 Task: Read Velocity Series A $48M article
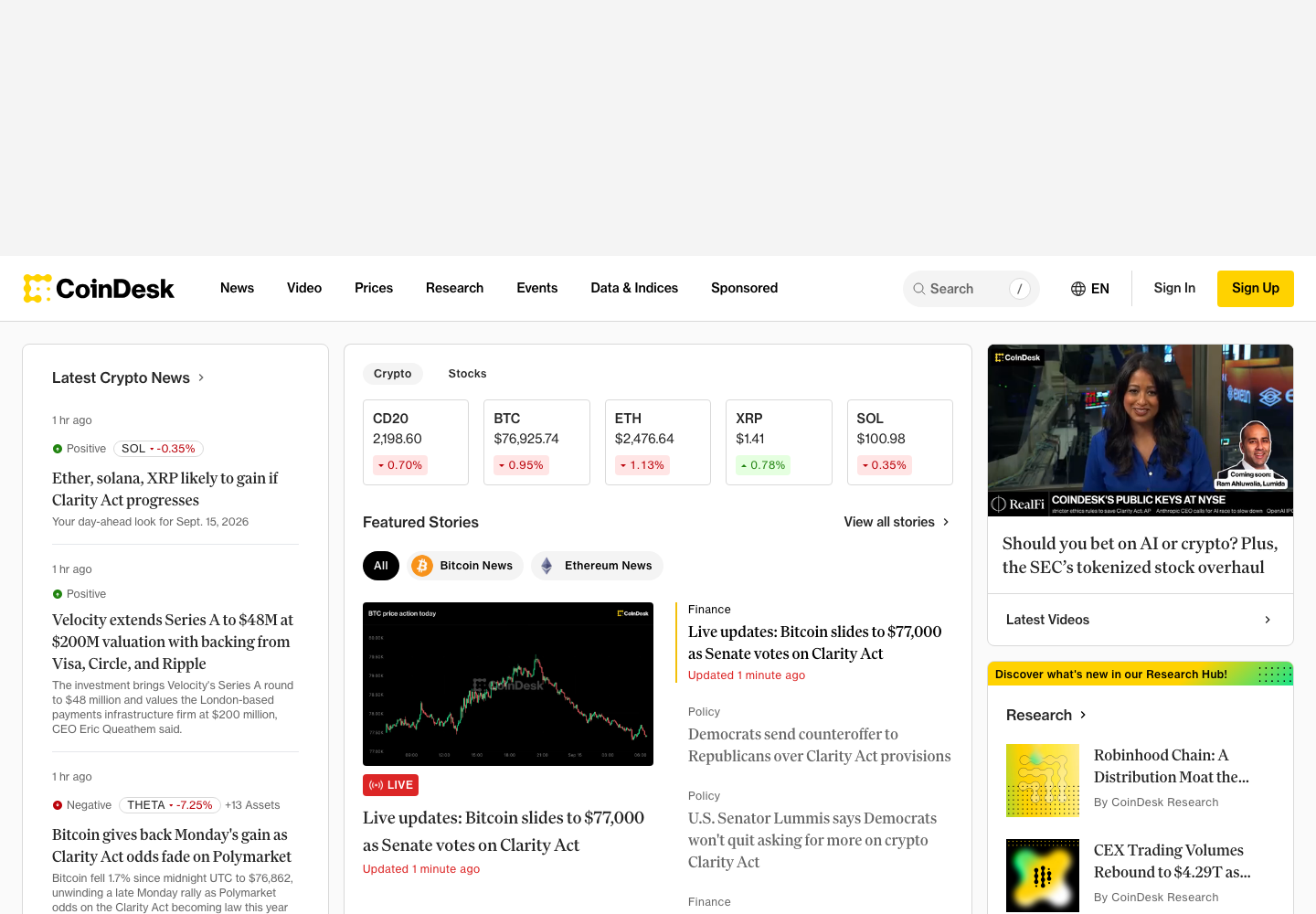tap(173, 642)
